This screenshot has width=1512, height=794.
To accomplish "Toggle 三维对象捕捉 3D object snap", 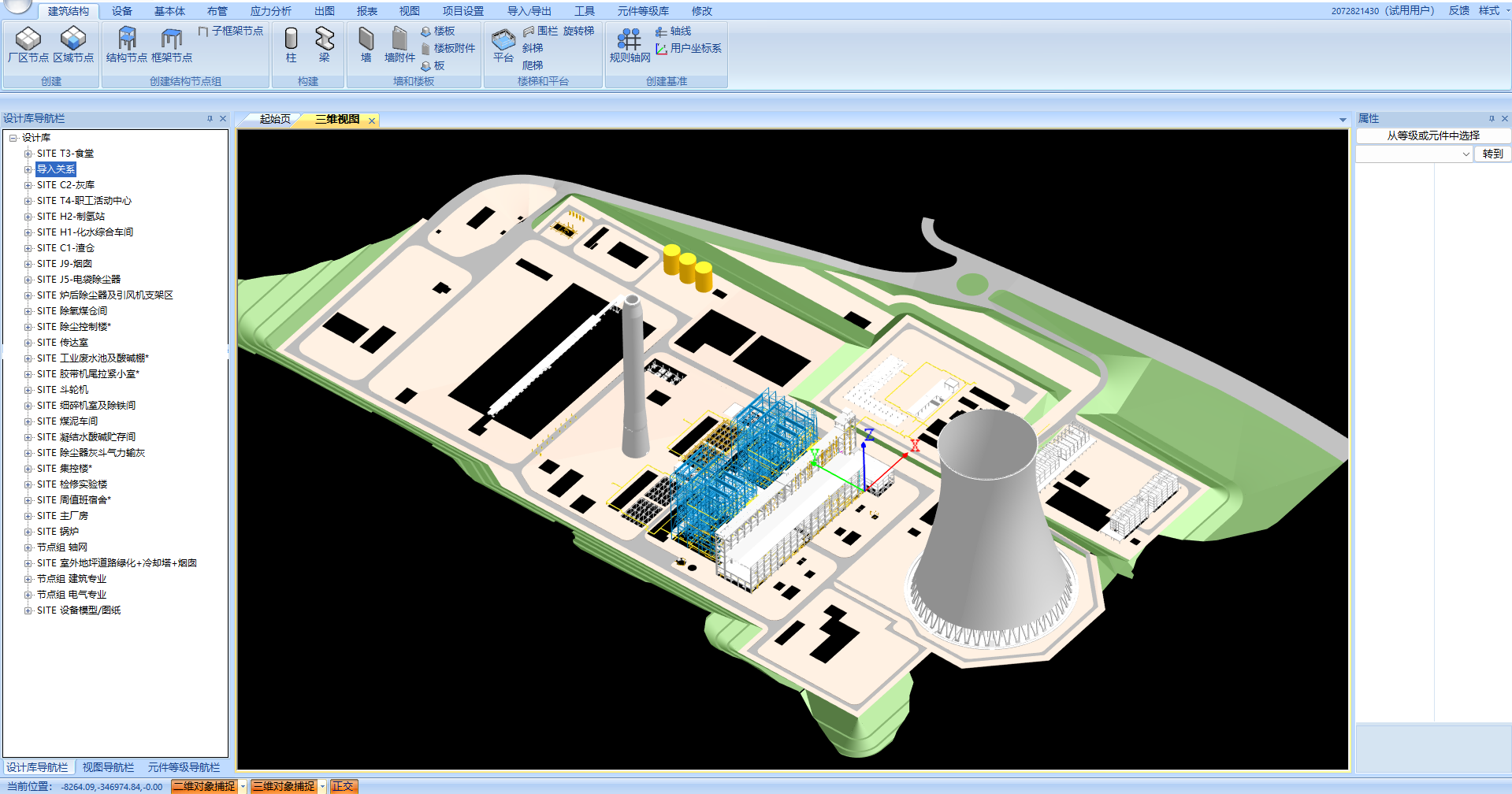I will 284,786.
